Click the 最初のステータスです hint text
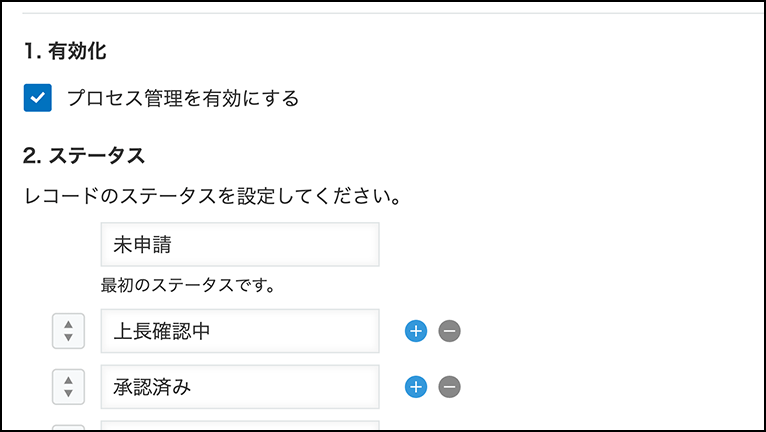Screen dimensions: 766x432 click(188, 285)
